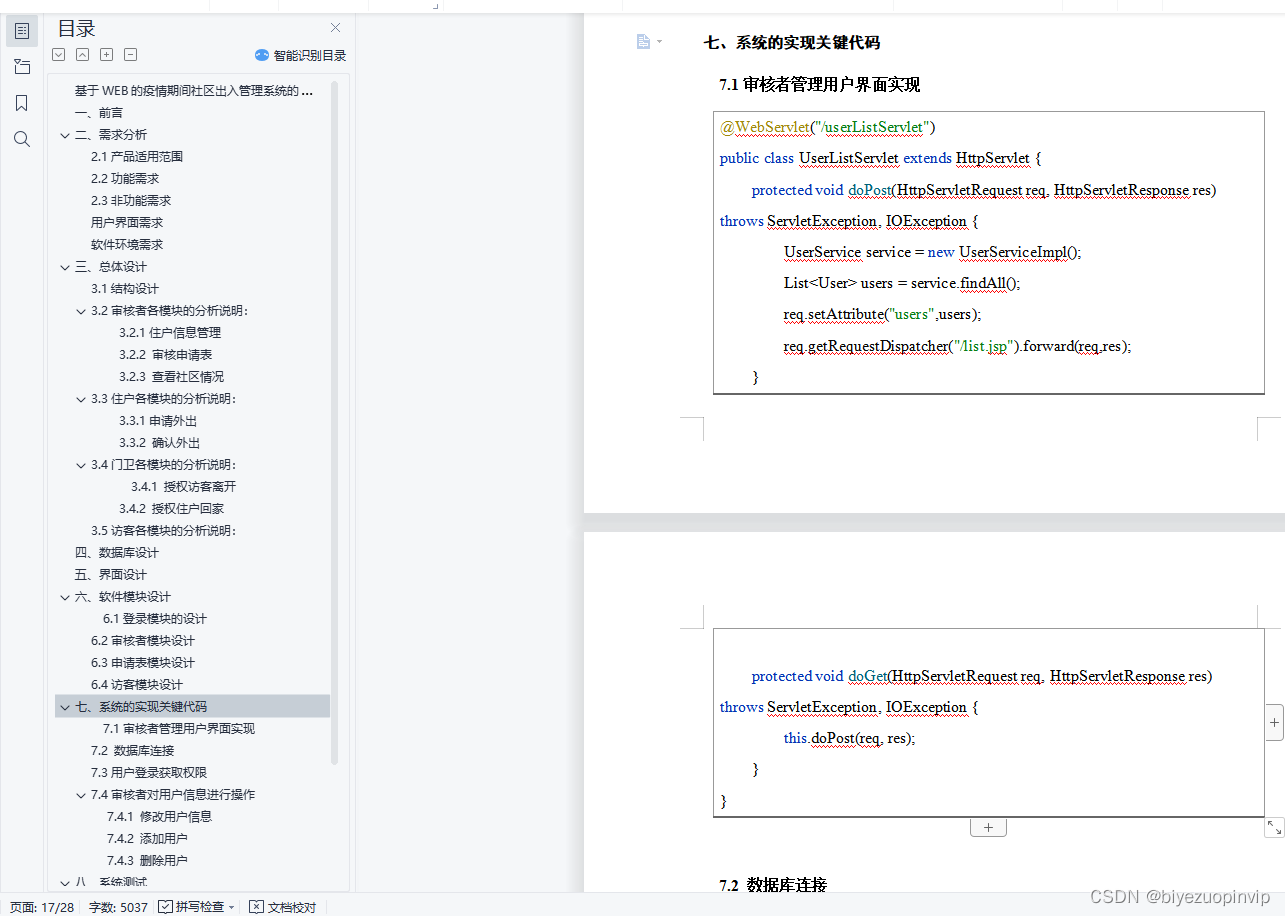This screenshot has width=1285, height=916.
Task: Click 智能识别目录 smart detect button
Action: pyautogui.click(x=300, y=55)
